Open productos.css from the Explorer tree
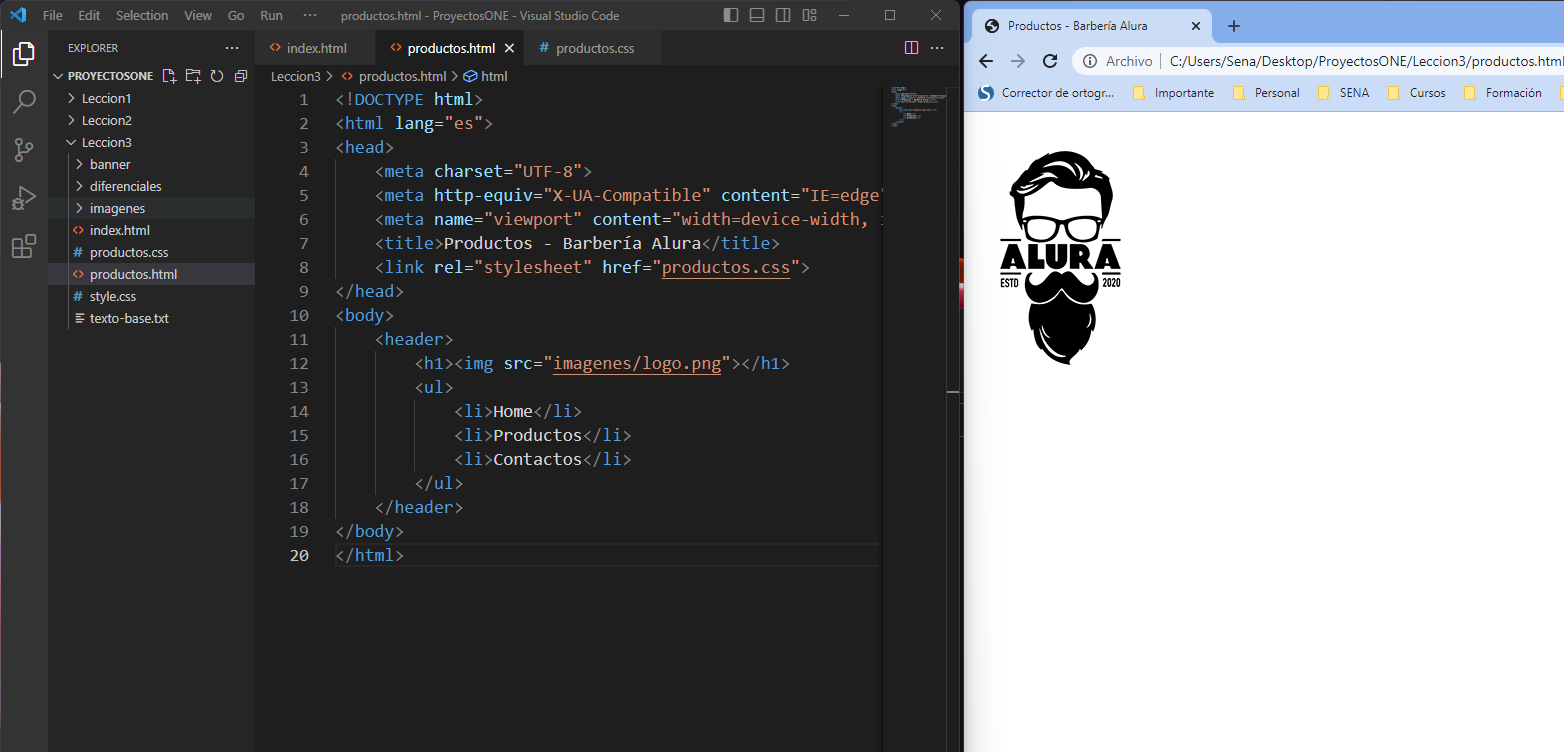This screenshot has height=752, width=1564. 151,252
